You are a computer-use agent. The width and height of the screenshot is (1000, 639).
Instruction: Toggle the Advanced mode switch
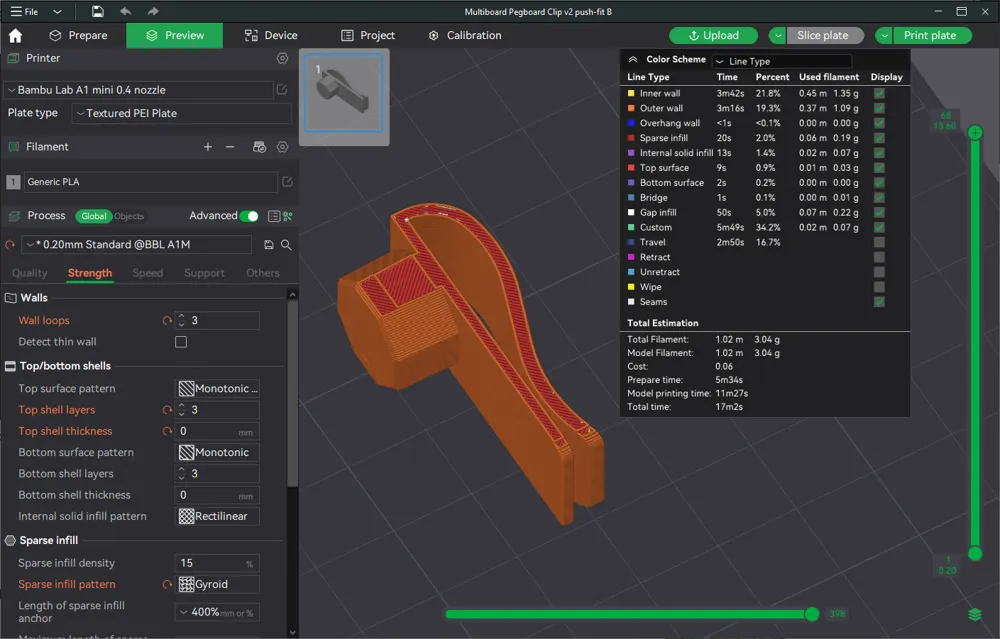[249, 216]
